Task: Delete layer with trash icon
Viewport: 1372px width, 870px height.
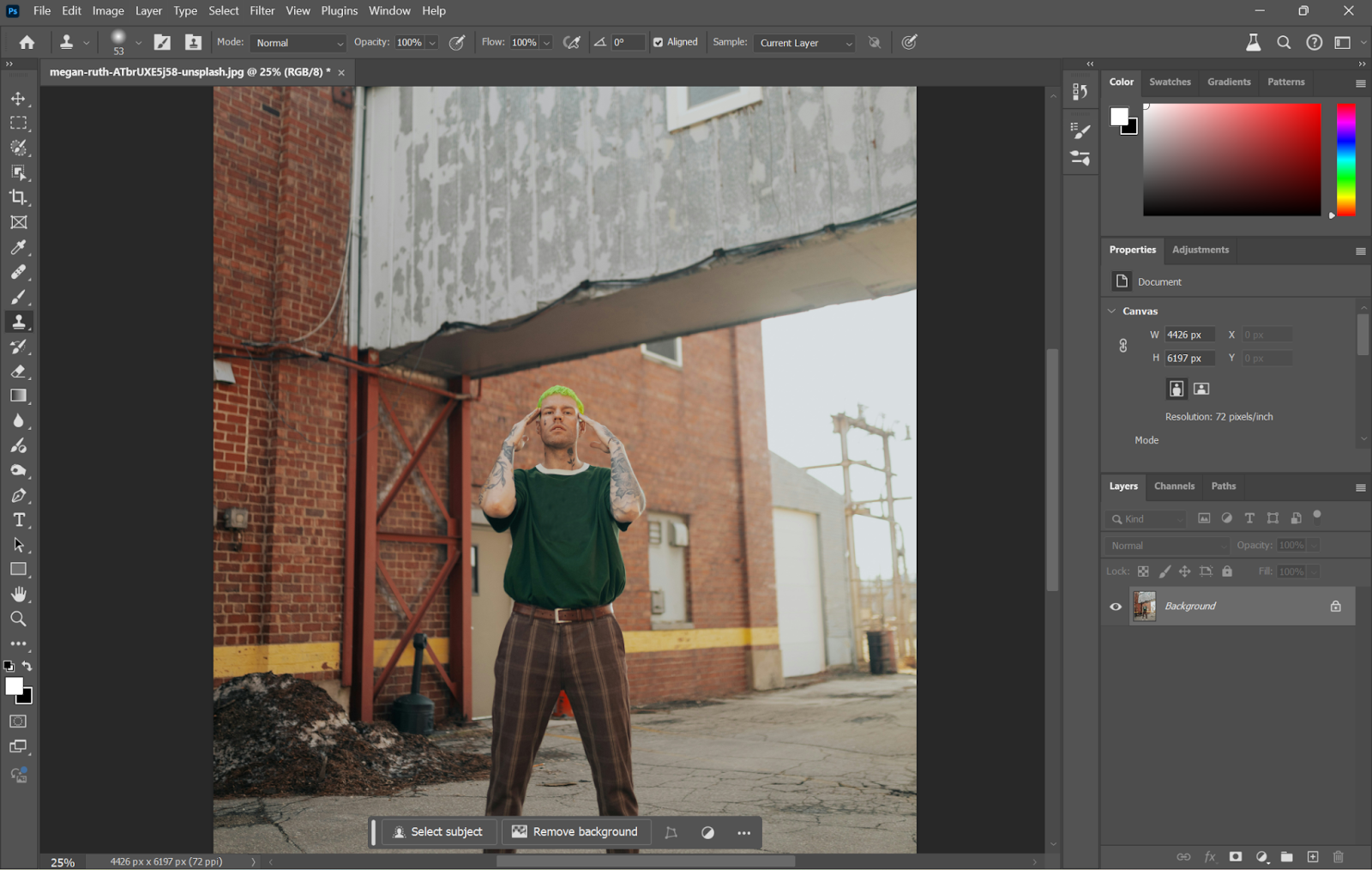Action: pos(1339,856)
